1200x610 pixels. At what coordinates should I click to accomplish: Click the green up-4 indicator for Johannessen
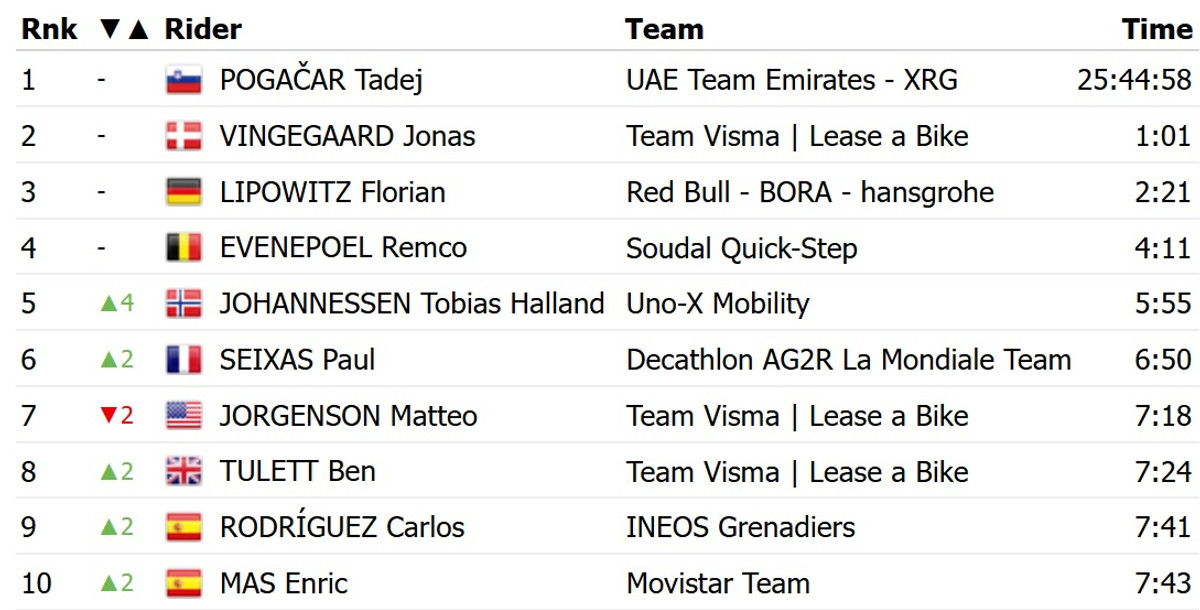(x=117, y=303)
